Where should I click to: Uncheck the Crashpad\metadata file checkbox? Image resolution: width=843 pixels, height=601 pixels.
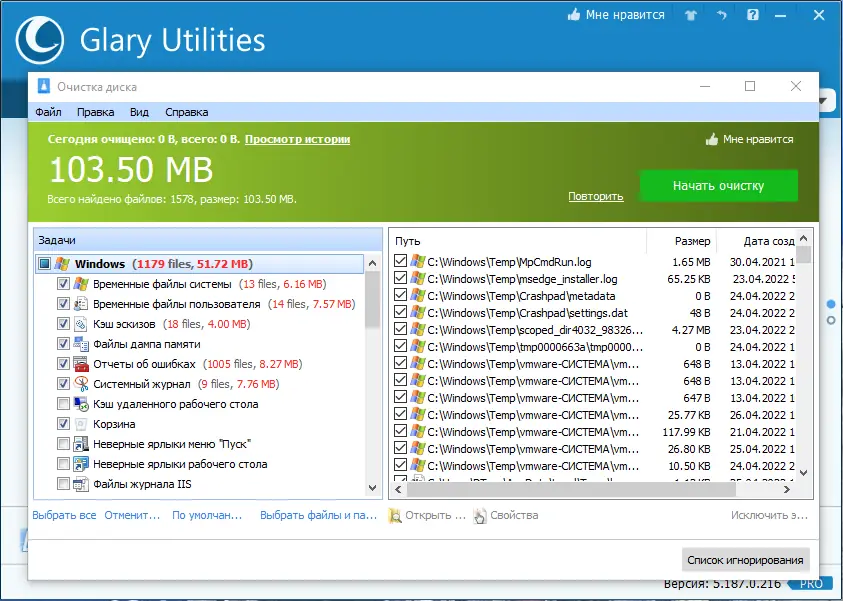click(x=400, y=295)
